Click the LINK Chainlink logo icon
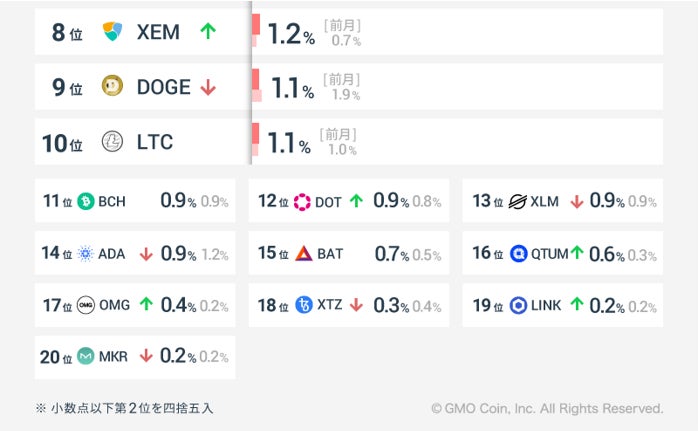 pos(517,305)
